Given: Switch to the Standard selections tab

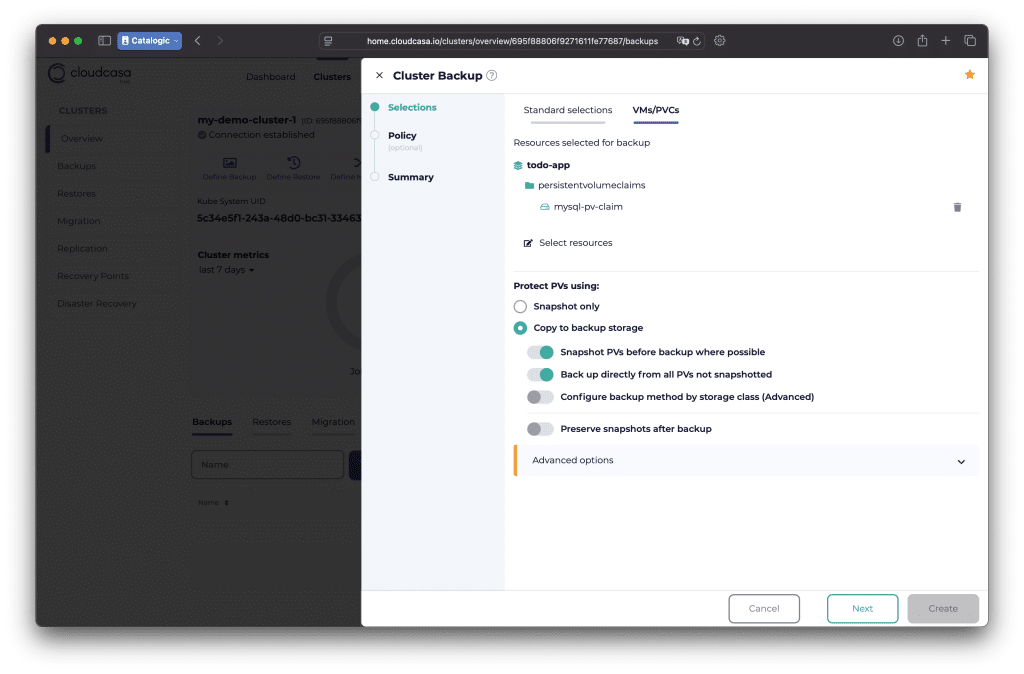Looking at the screenshot, I should coord(567,110).
